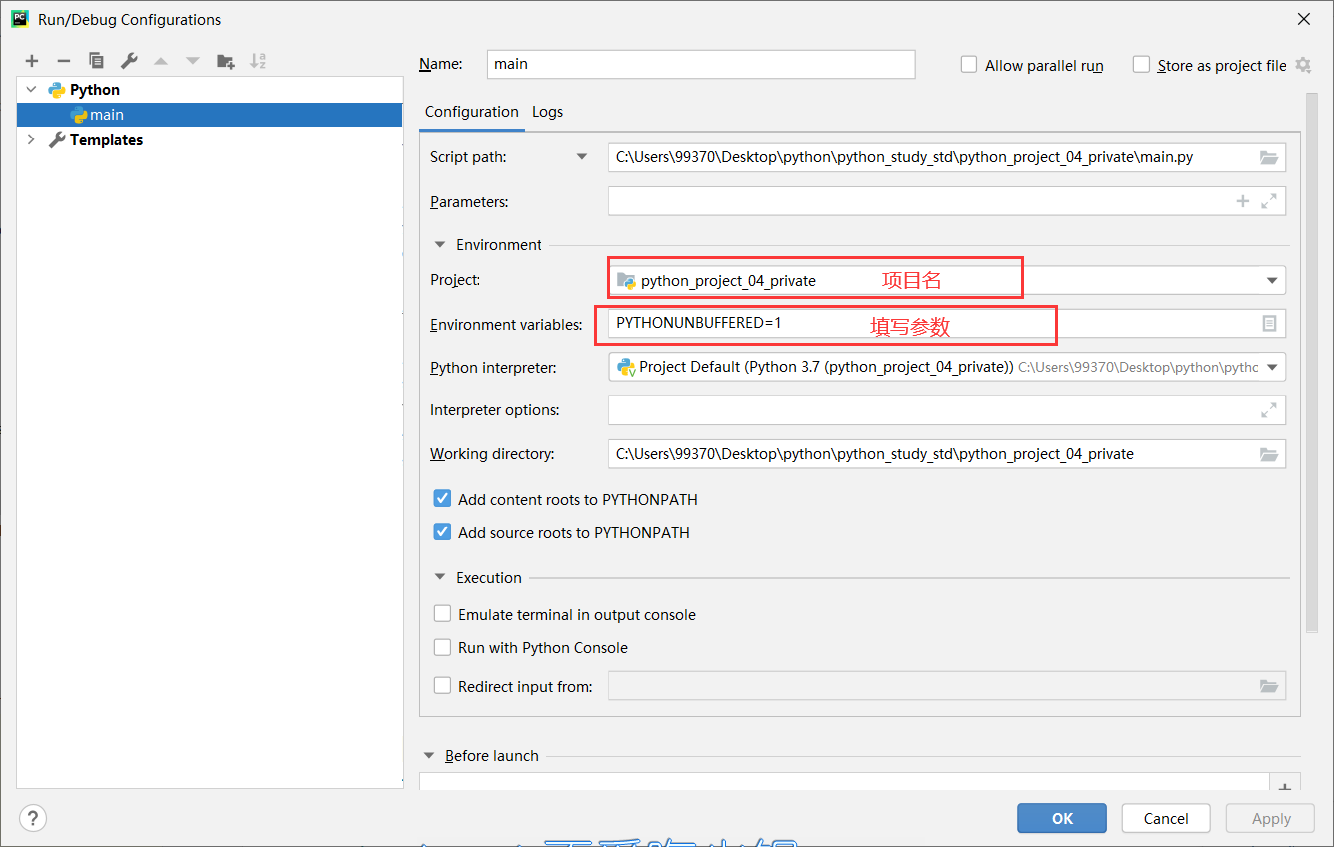
Task: Uncheck Add source roots to PYTHONPATH
Action: coord(442,531)
